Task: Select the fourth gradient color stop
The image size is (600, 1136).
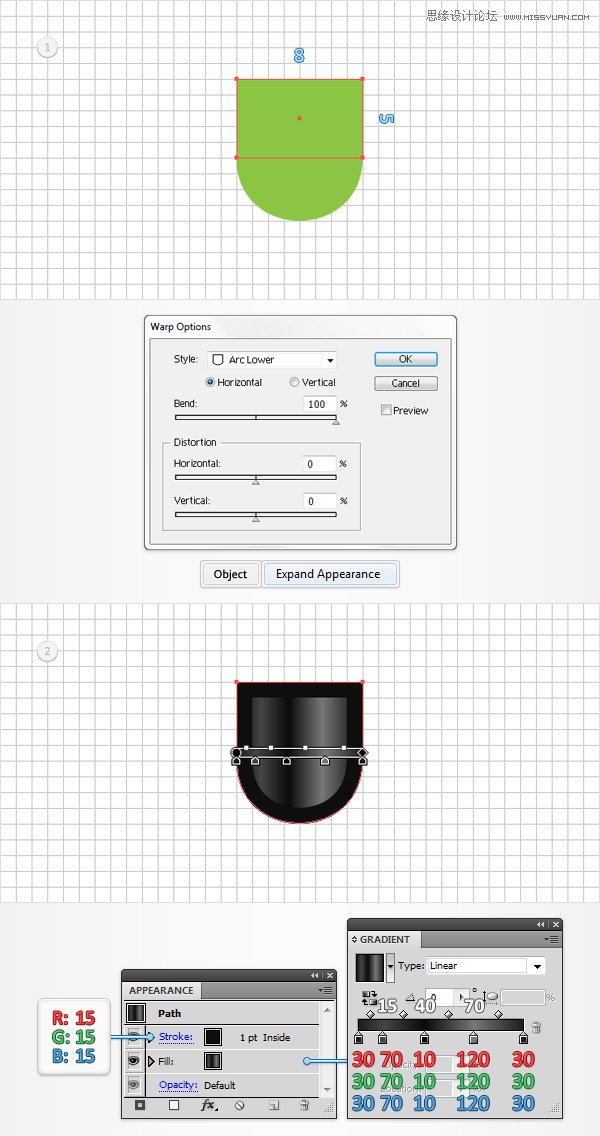Action: [473, 1039]
